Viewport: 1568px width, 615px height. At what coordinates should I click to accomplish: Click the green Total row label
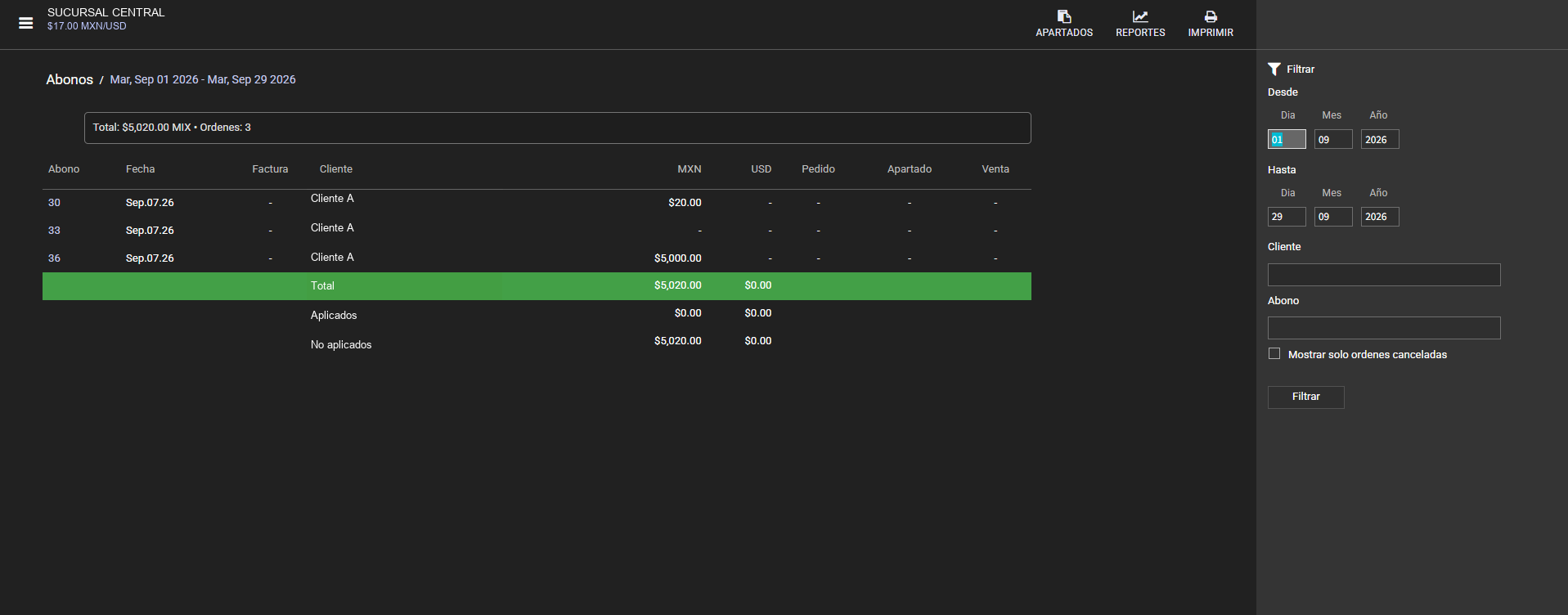pyautogui.click(x=322, y=286)
